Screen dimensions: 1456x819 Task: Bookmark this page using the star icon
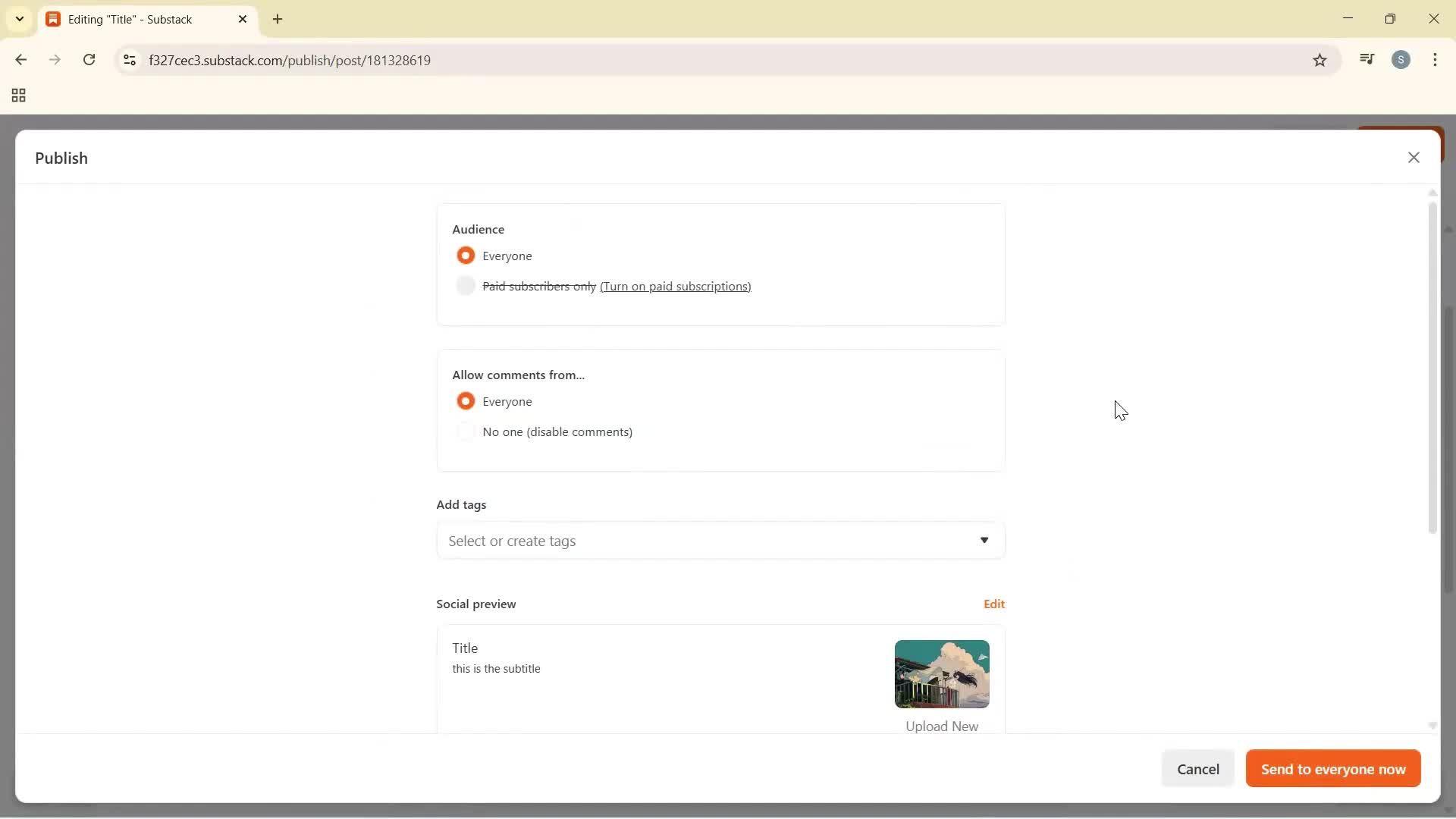coord(1319,60)
